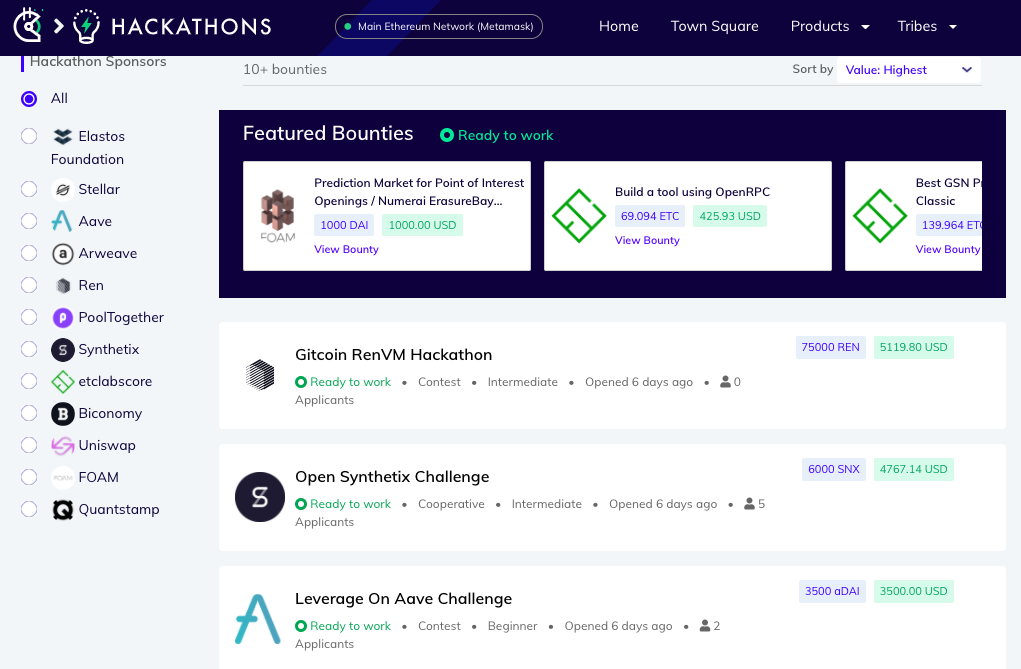The height and width of the screenshot is (669, 1021).
Task: Click applicants person icon on Aave bounty
Action: click(x=705, y=625)
